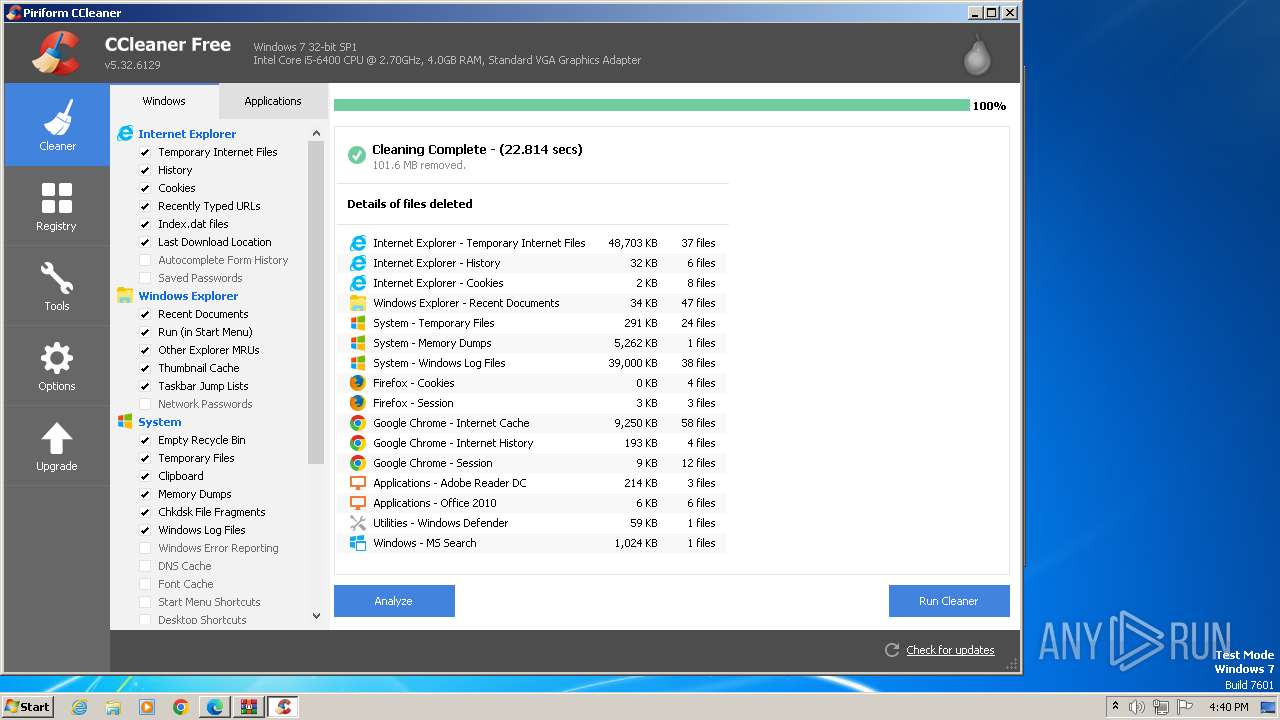Screen dimensions: 1280x720
Task: Click the System category Windows flag icon
Action: [x=125, y=421]
